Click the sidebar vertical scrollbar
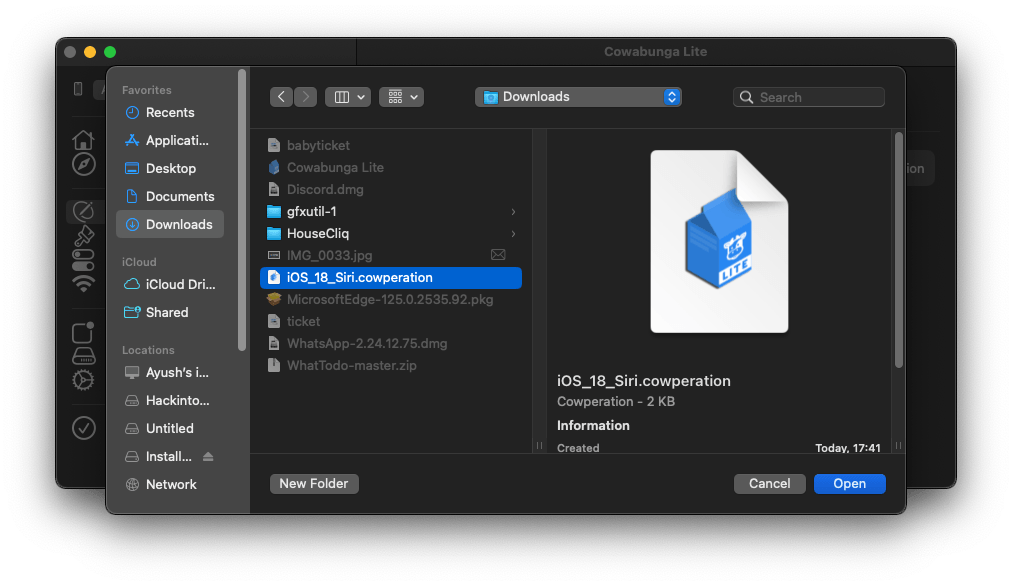 coord(242,210)
